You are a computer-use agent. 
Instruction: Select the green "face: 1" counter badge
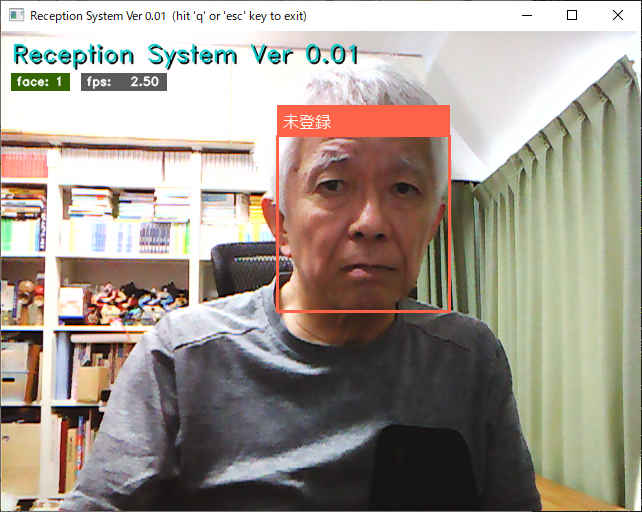coord(40,82)
